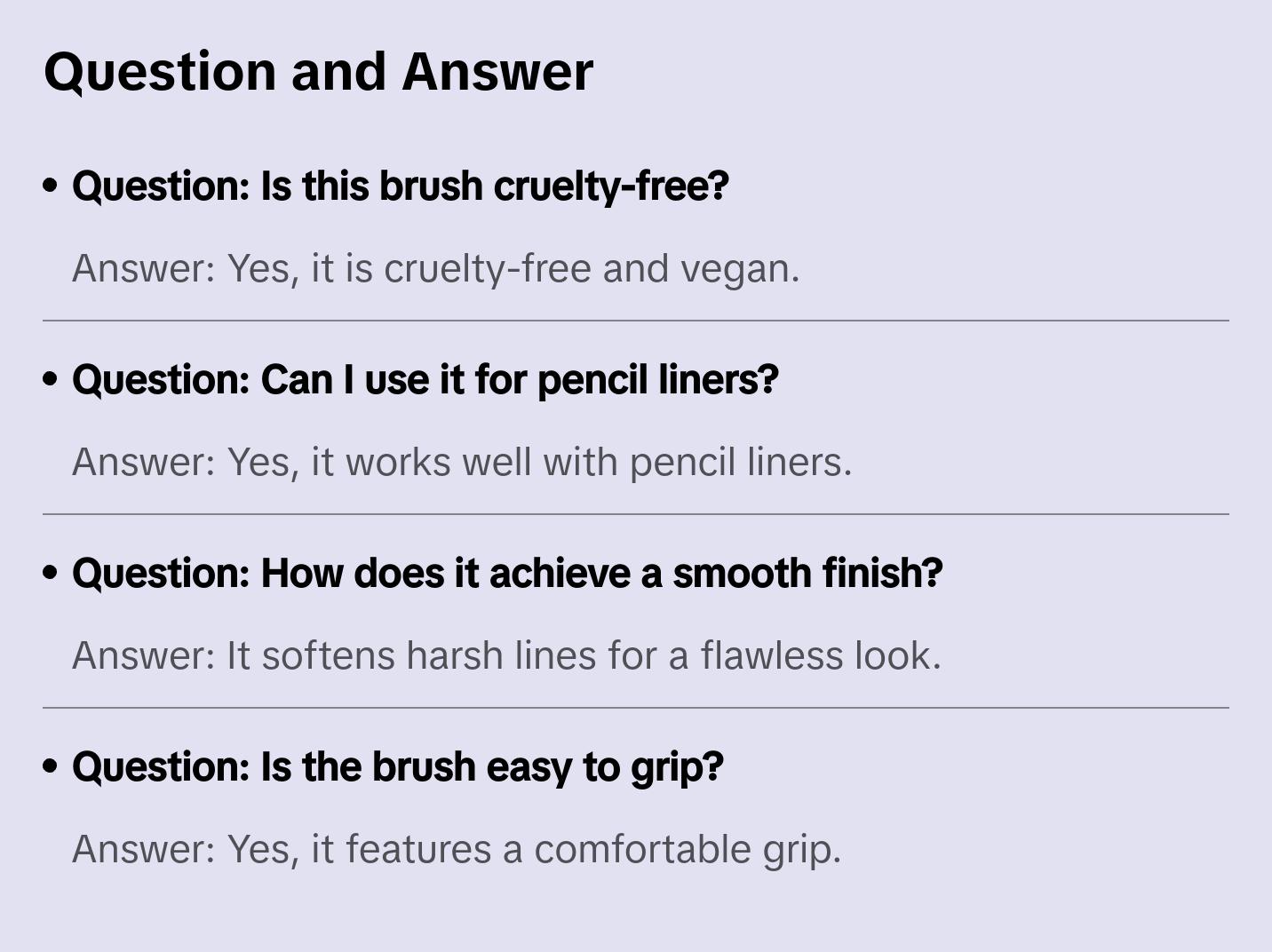Click the bullet beside the smooth finish question
Viewport: 1272px width, 952px height.
[51, 574]
